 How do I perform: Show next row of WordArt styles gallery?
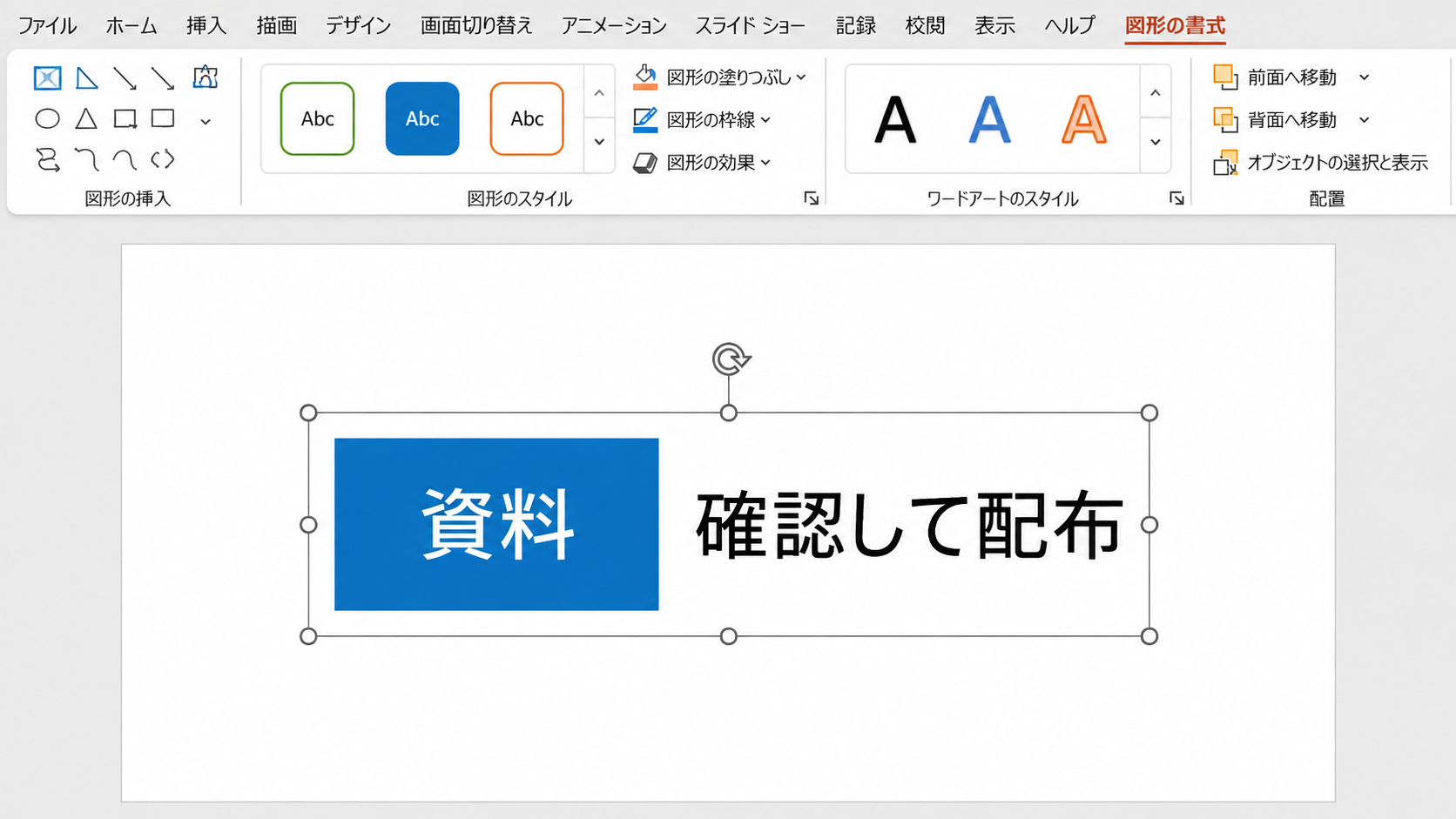(x=1156, y=142)
